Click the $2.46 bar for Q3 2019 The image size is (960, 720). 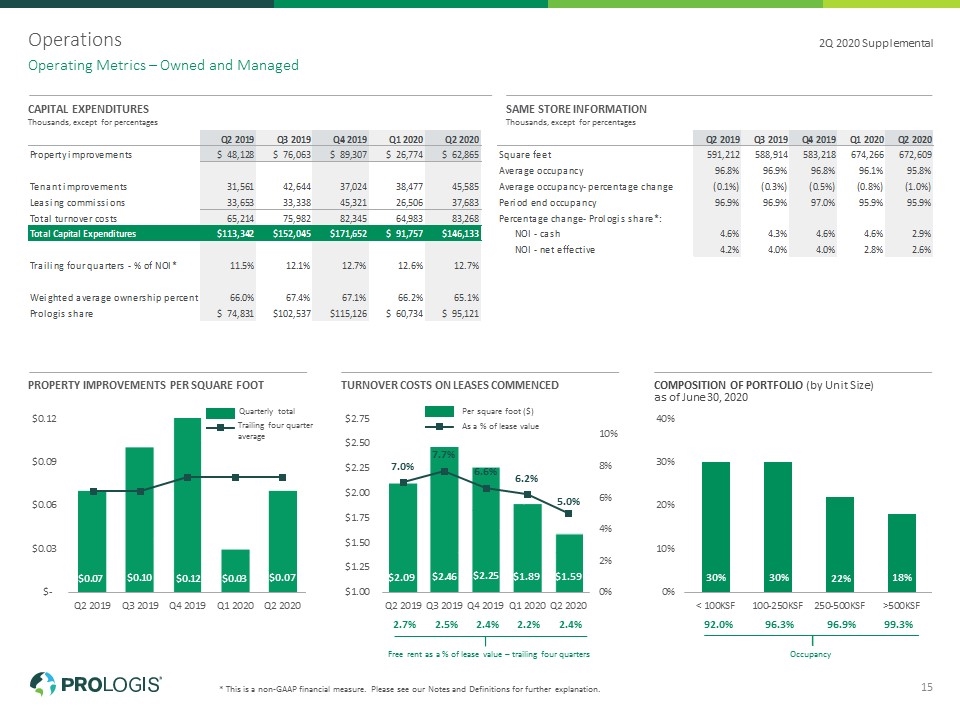tap(444, 519)
